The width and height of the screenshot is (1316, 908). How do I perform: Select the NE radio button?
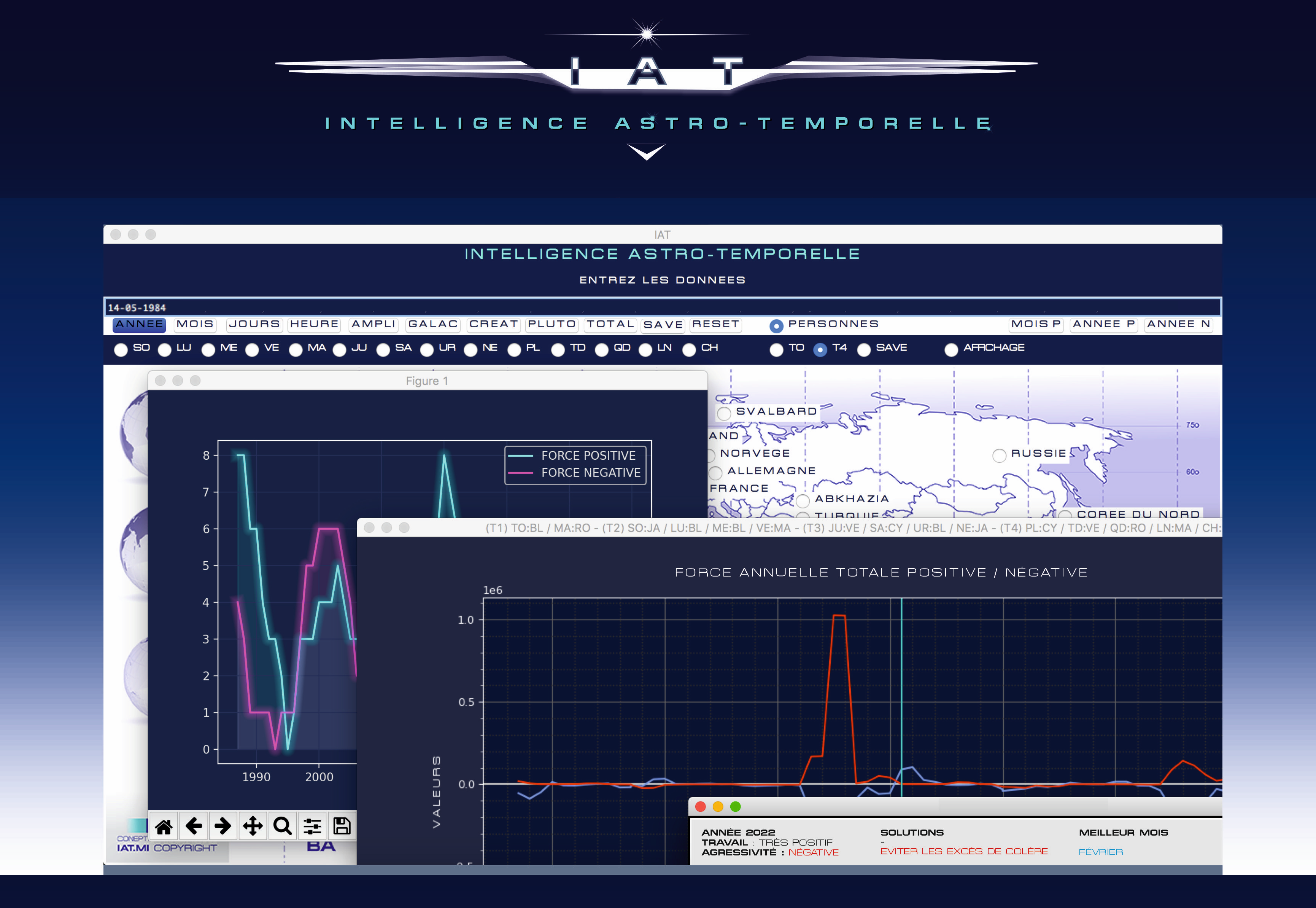click(471, 350)
